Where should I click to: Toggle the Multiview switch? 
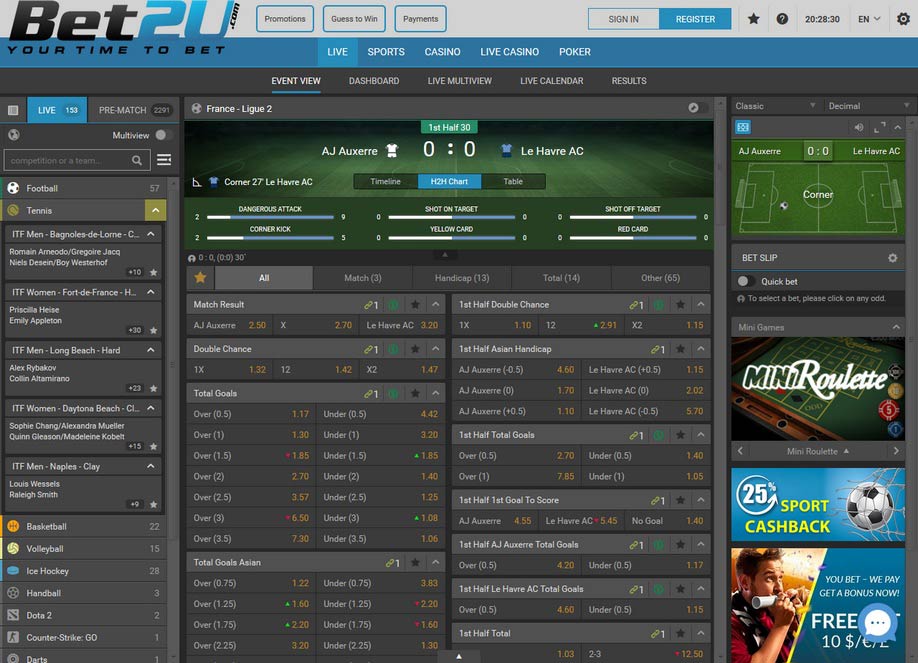pos(162,135)
